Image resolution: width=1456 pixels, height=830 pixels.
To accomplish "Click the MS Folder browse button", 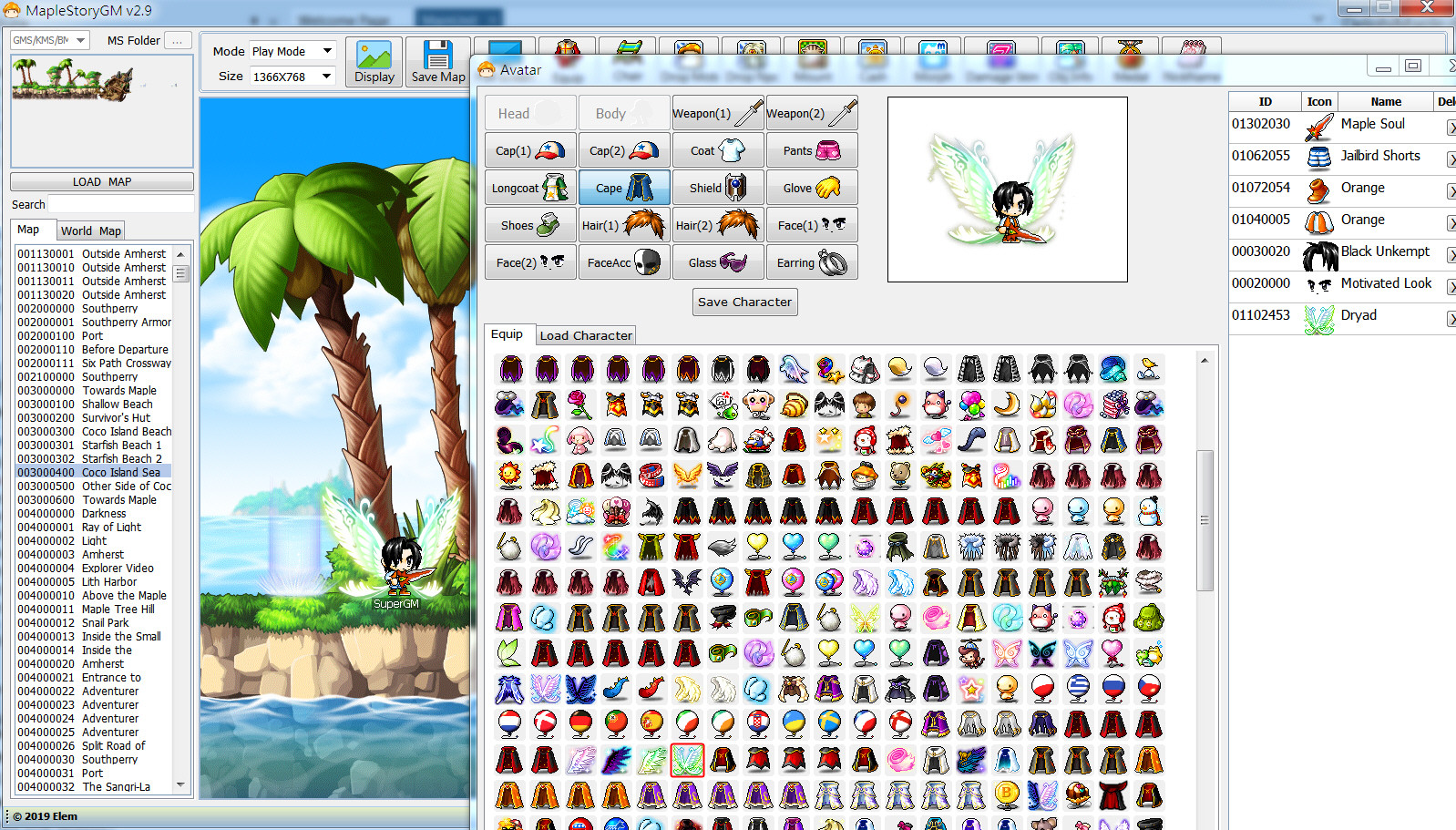I will pyautogui.click(x=179, y=40).
